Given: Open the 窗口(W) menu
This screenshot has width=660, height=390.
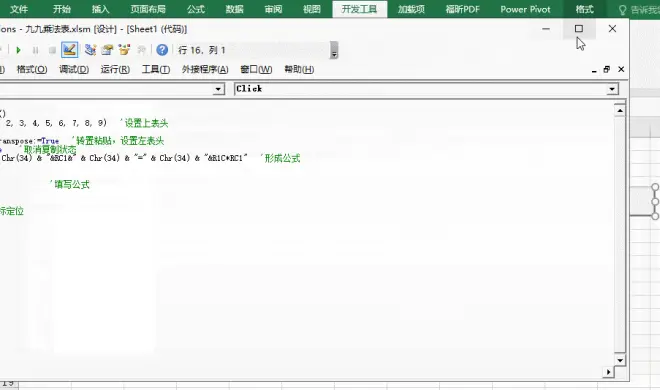Looking at the screenshot, I should [256, 69].
